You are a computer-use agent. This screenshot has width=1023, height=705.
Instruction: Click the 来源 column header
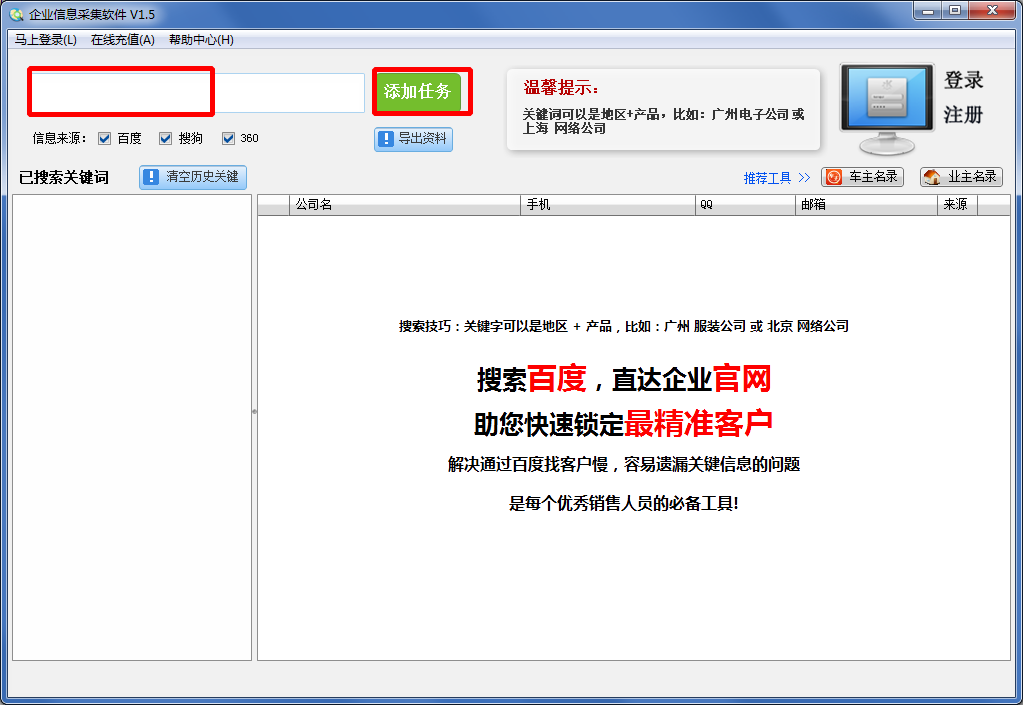point(957,205)
